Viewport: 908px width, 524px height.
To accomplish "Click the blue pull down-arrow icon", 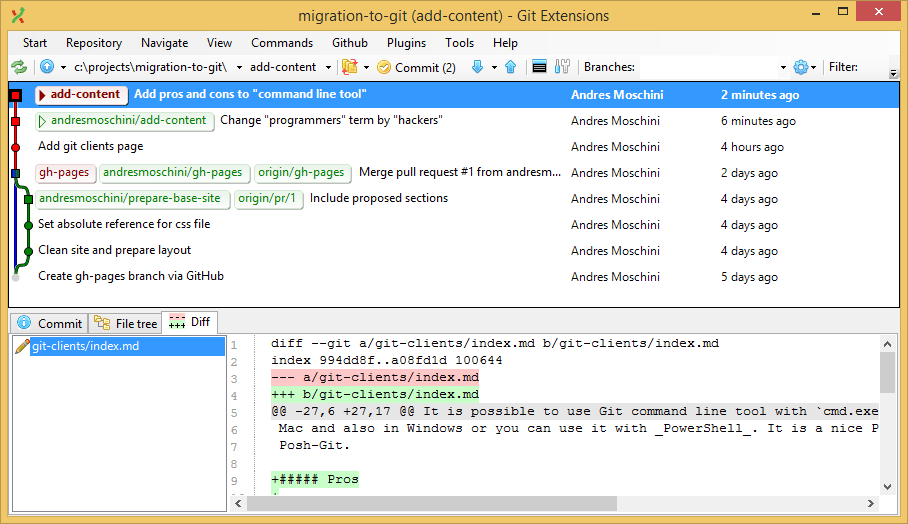I will pos(477,67).
